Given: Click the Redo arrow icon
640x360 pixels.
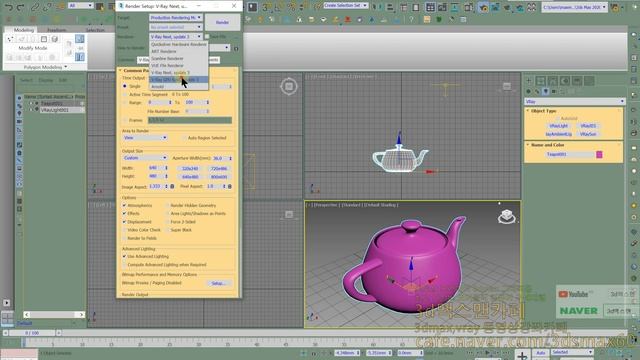Looking at the screenshot, I should coord(21,7).
